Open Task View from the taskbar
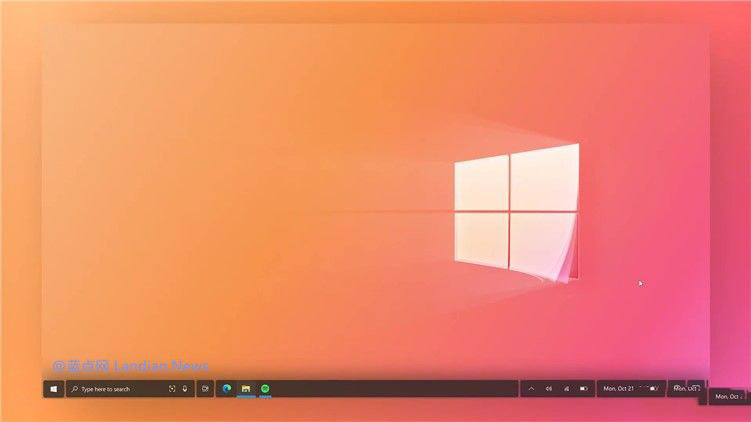This screenshot has width=751, height=422. tap(205, 389)
